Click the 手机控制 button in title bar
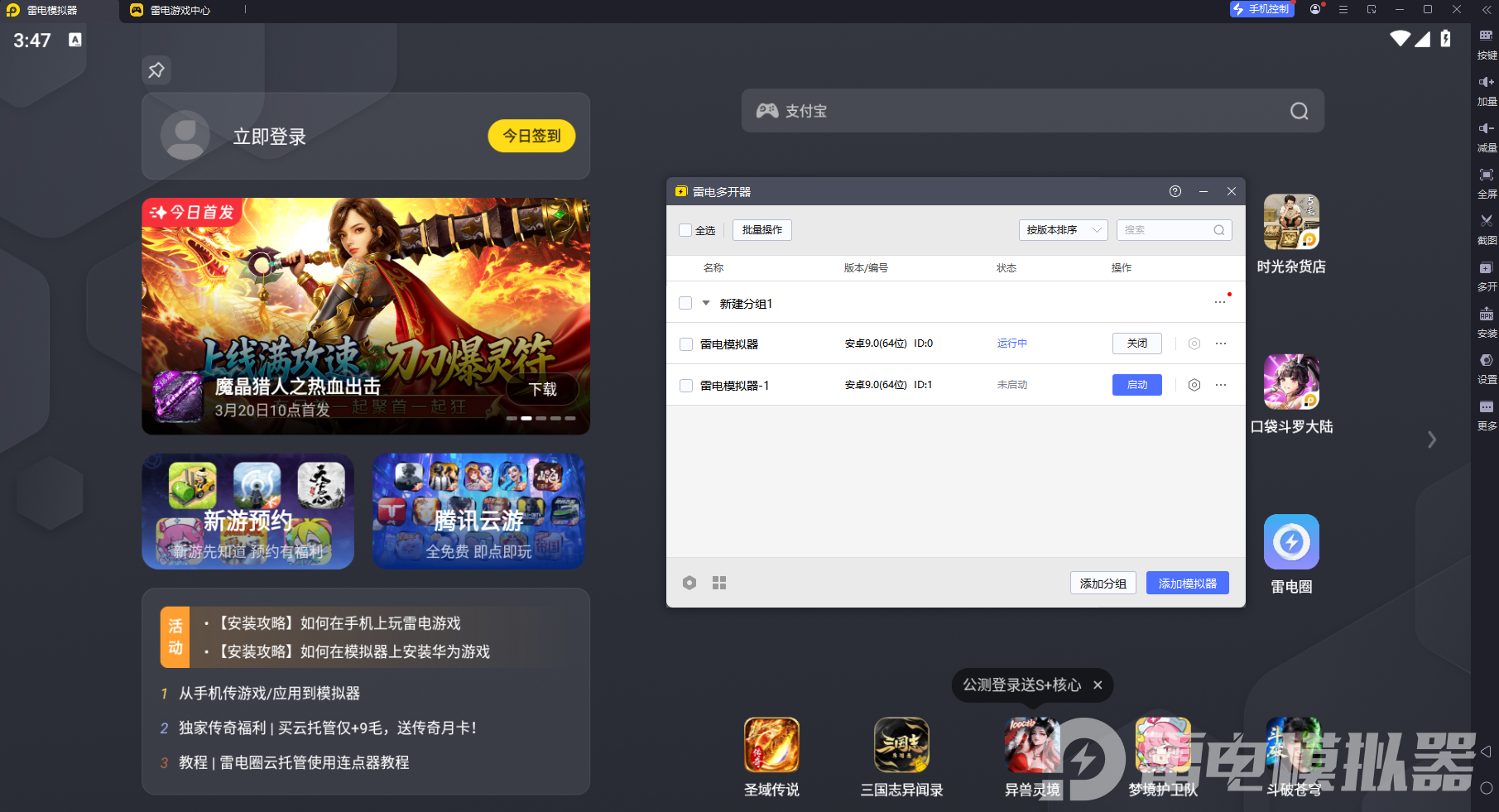 coord(1262,9)
